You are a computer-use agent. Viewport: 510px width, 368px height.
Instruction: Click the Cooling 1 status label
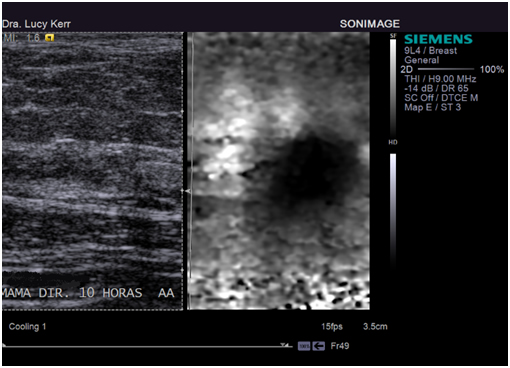point(27,327)
